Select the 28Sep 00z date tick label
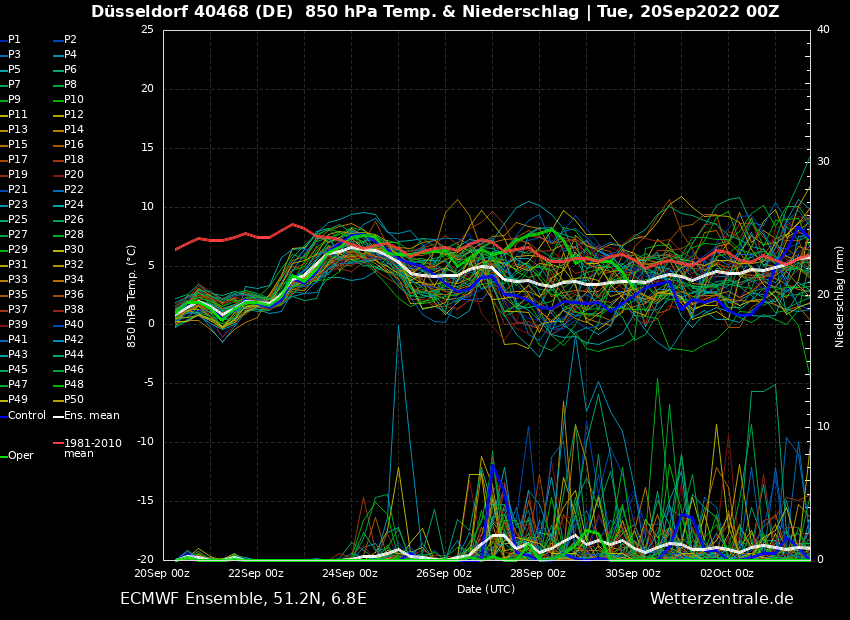This screenshot has height=620, width=850. point(538,573)
